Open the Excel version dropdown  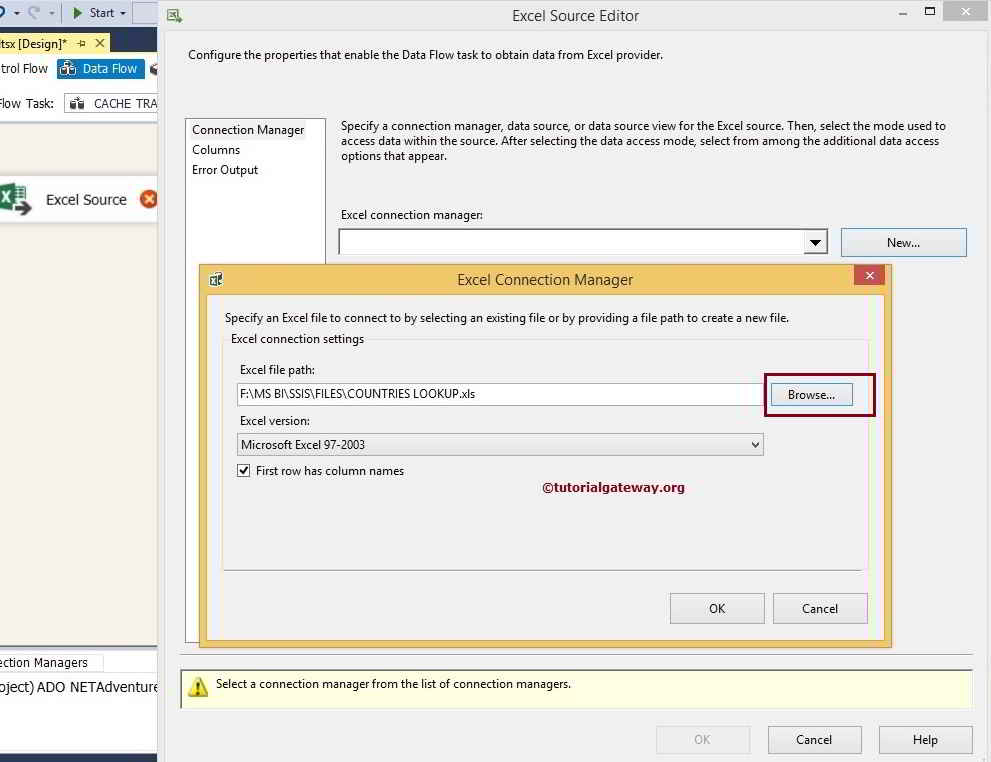pyautogui.click(x=756, y=444)
